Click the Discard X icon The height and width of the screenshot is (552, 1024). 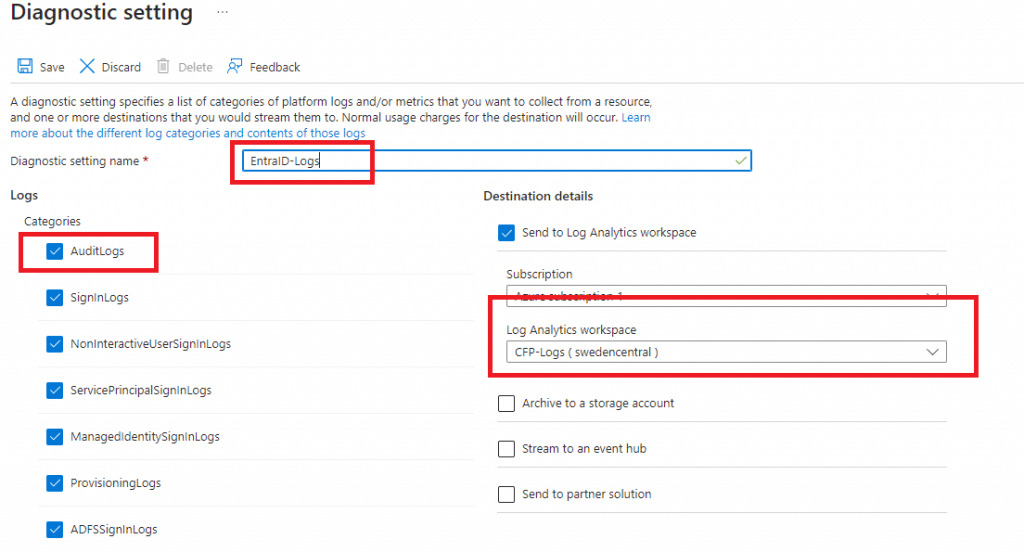click(x=87, y=67)
